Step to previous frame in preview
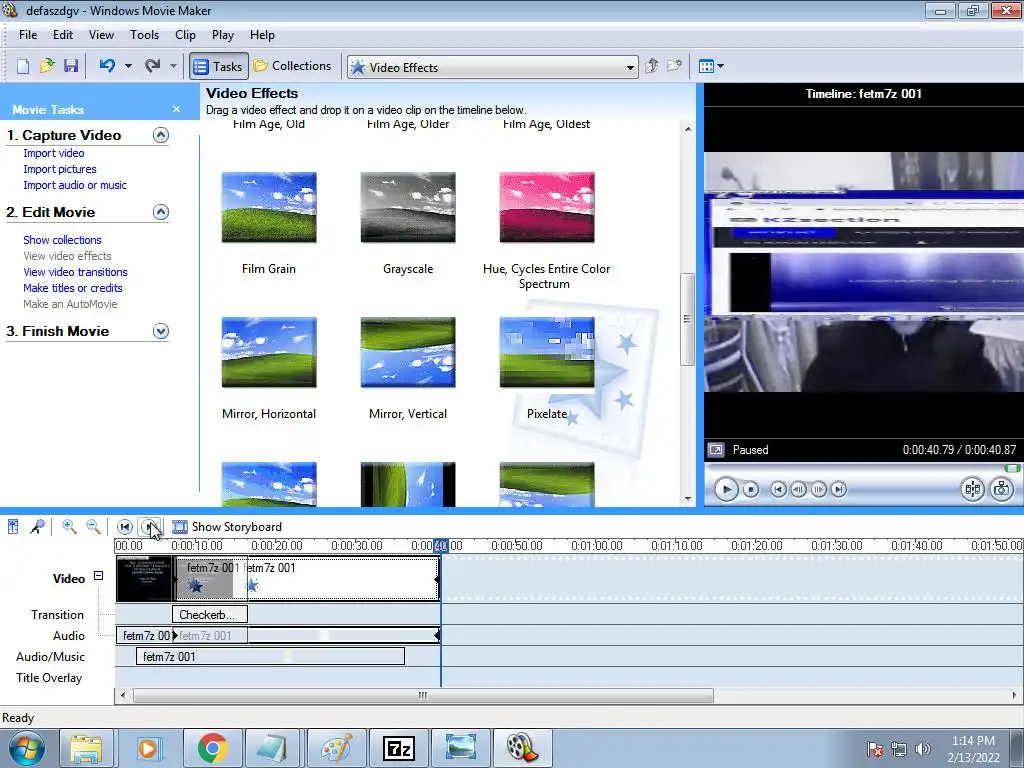The height and width of the screenshot is (768, 1024). click(x=798, y=489)
